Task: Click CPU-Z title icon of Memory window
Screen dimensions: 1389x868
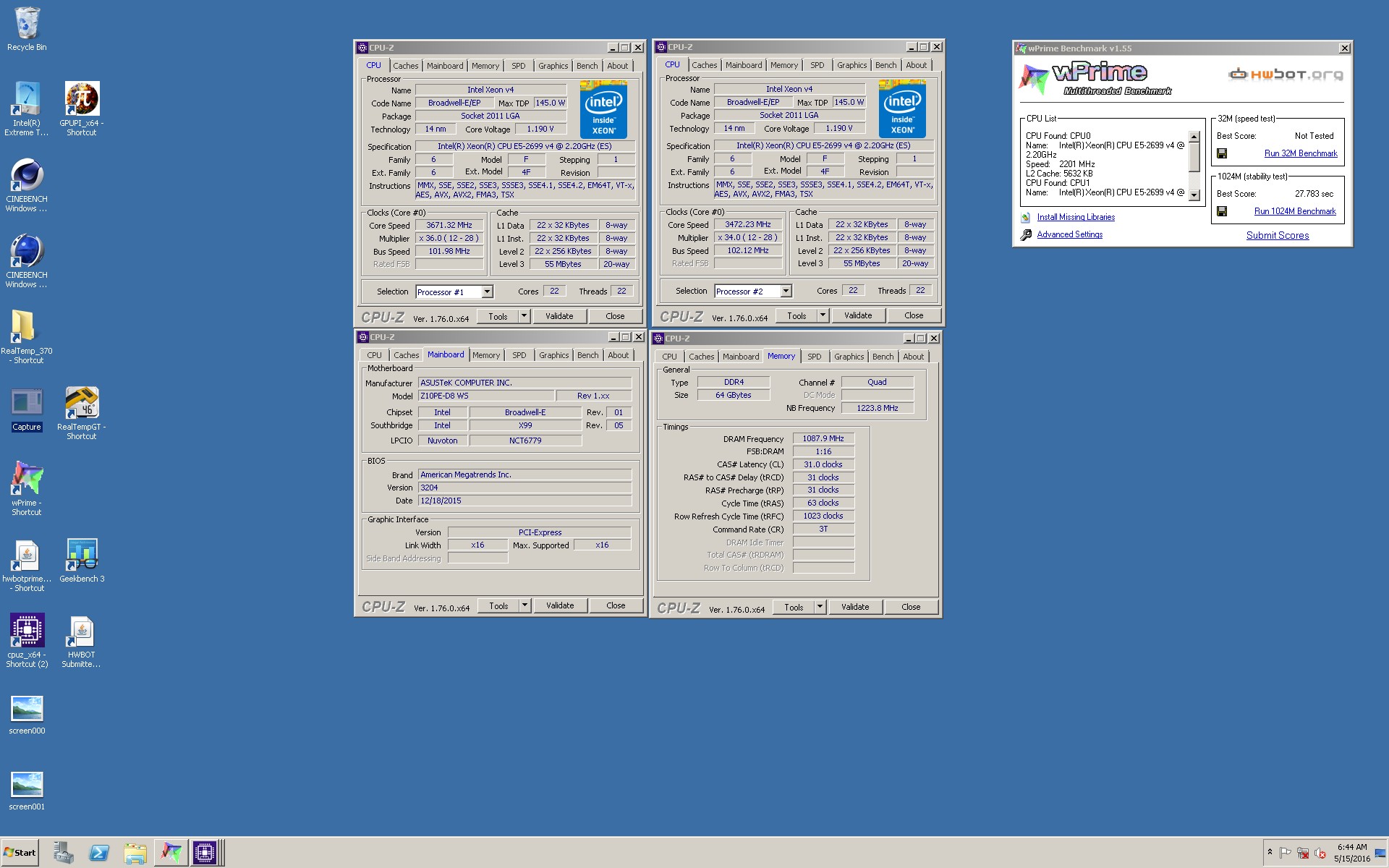Action: point(659,339)
